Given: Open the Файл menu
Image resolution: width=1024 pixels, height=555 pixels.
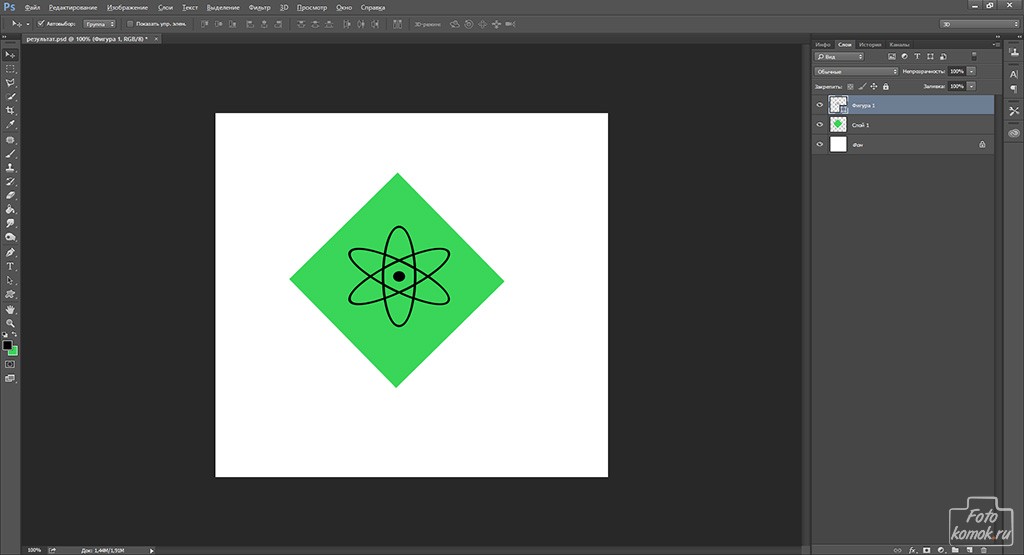Looking at the screenshot, I should tap(33, 8).
